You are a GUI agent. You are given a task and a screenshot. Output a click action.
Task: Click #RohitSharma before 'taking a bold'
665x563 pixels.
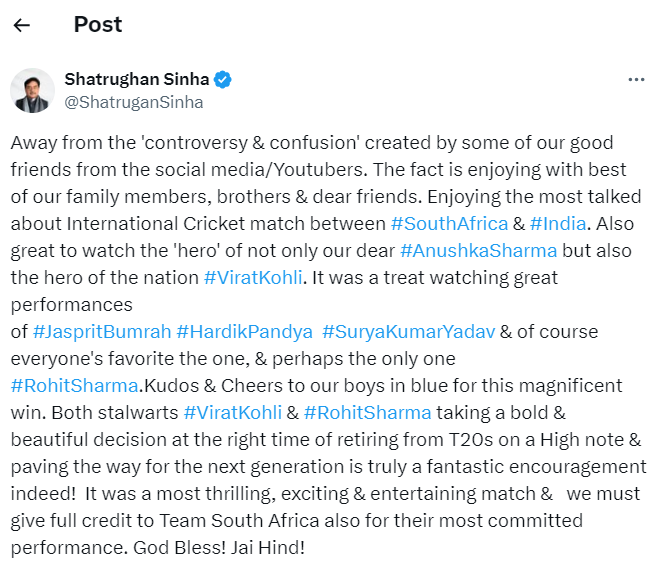[x=367, y=412]
